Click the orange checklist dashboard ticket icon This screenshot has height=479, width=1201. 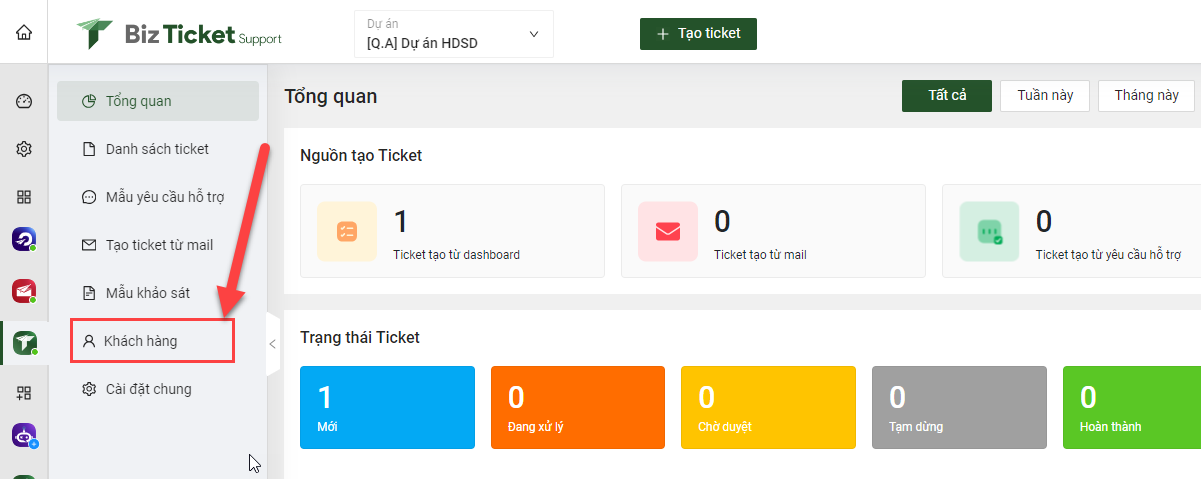(x=347, y=231)
